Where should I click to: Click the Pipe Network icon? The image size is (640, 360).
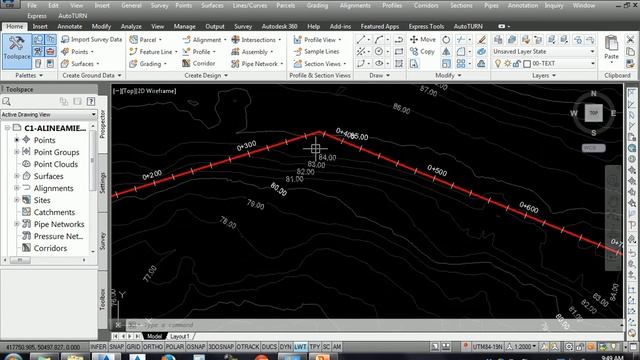tap(235, 64)
